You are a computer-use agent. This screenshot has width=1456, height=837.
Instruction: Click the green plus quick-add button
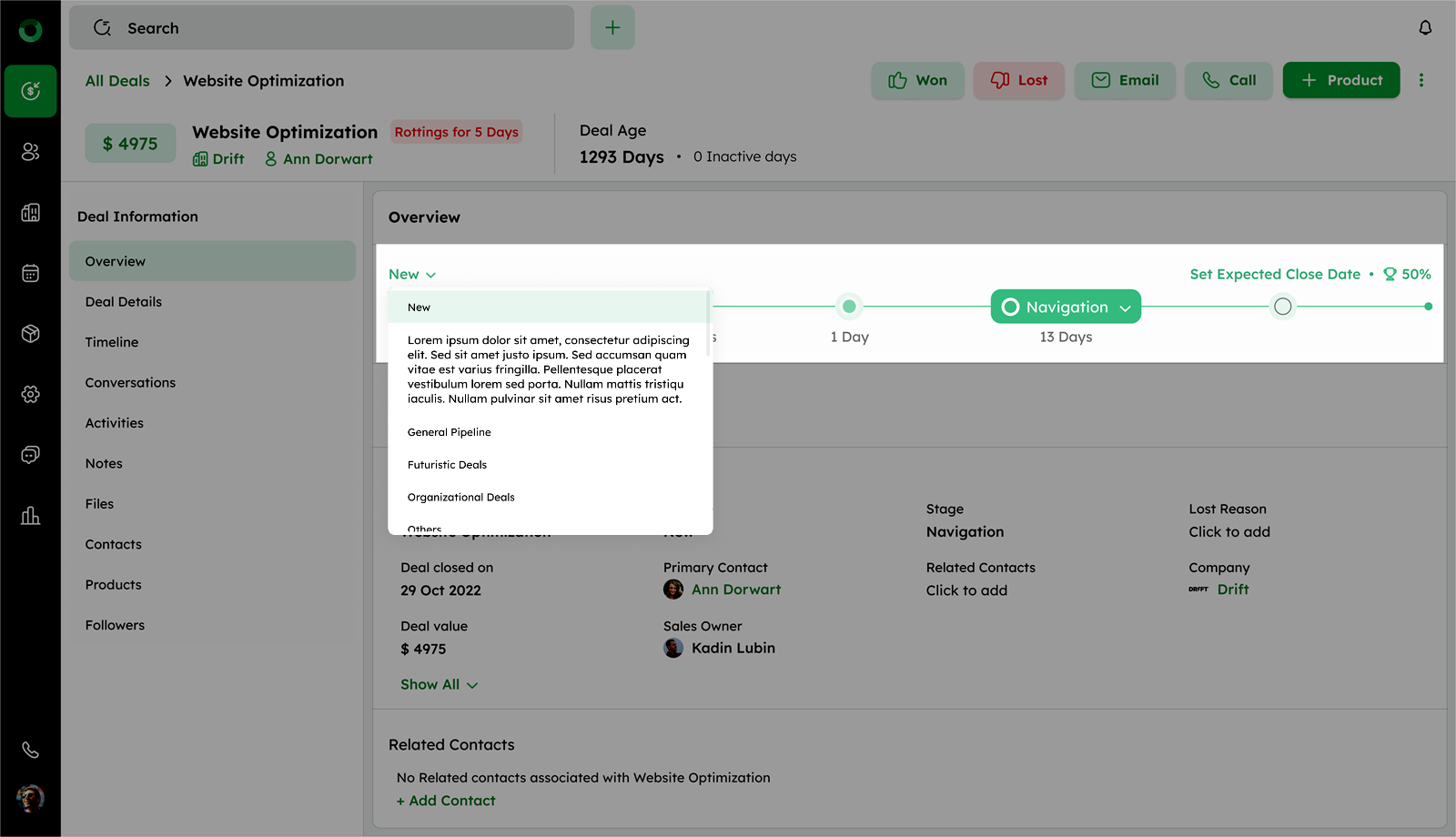(612, 28)
